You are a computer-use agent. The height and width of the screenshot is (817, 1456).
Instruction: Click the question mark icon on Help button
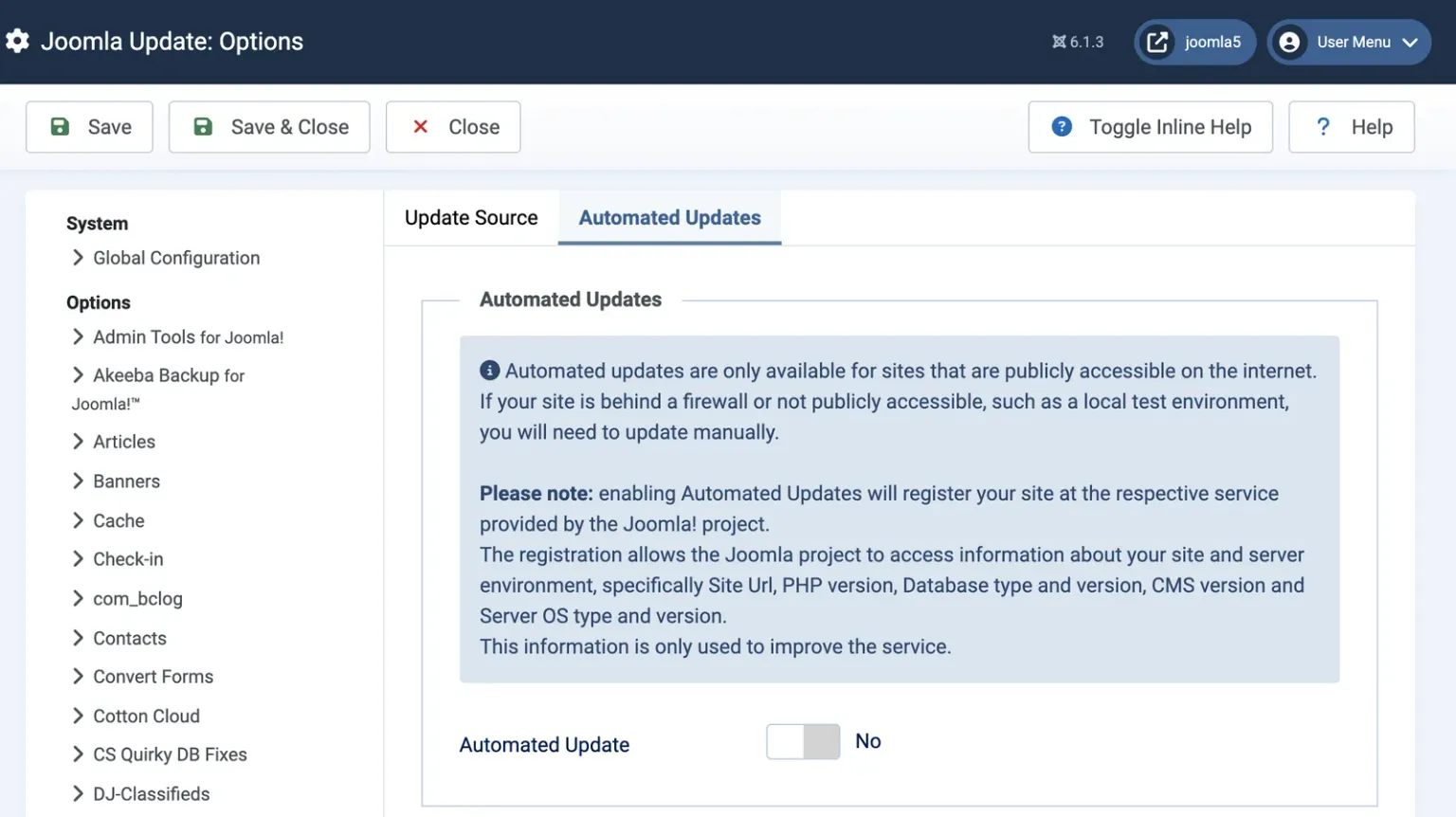click(x=1323, y=126)
